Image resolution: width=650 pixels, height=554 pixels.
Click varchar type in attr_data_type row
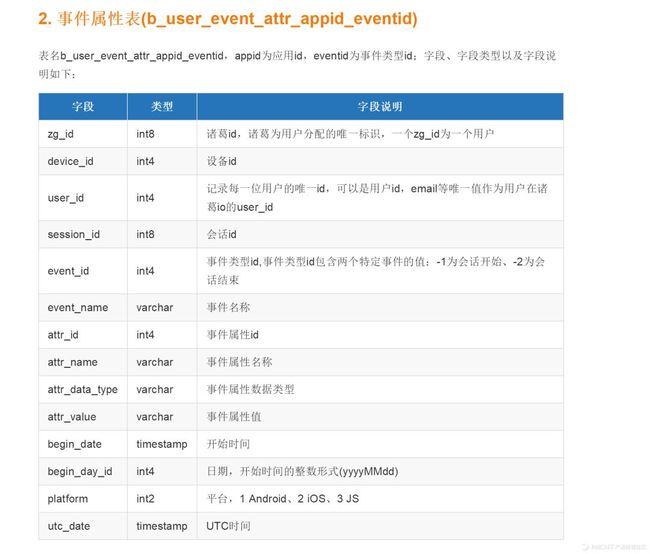click(155, 389)
